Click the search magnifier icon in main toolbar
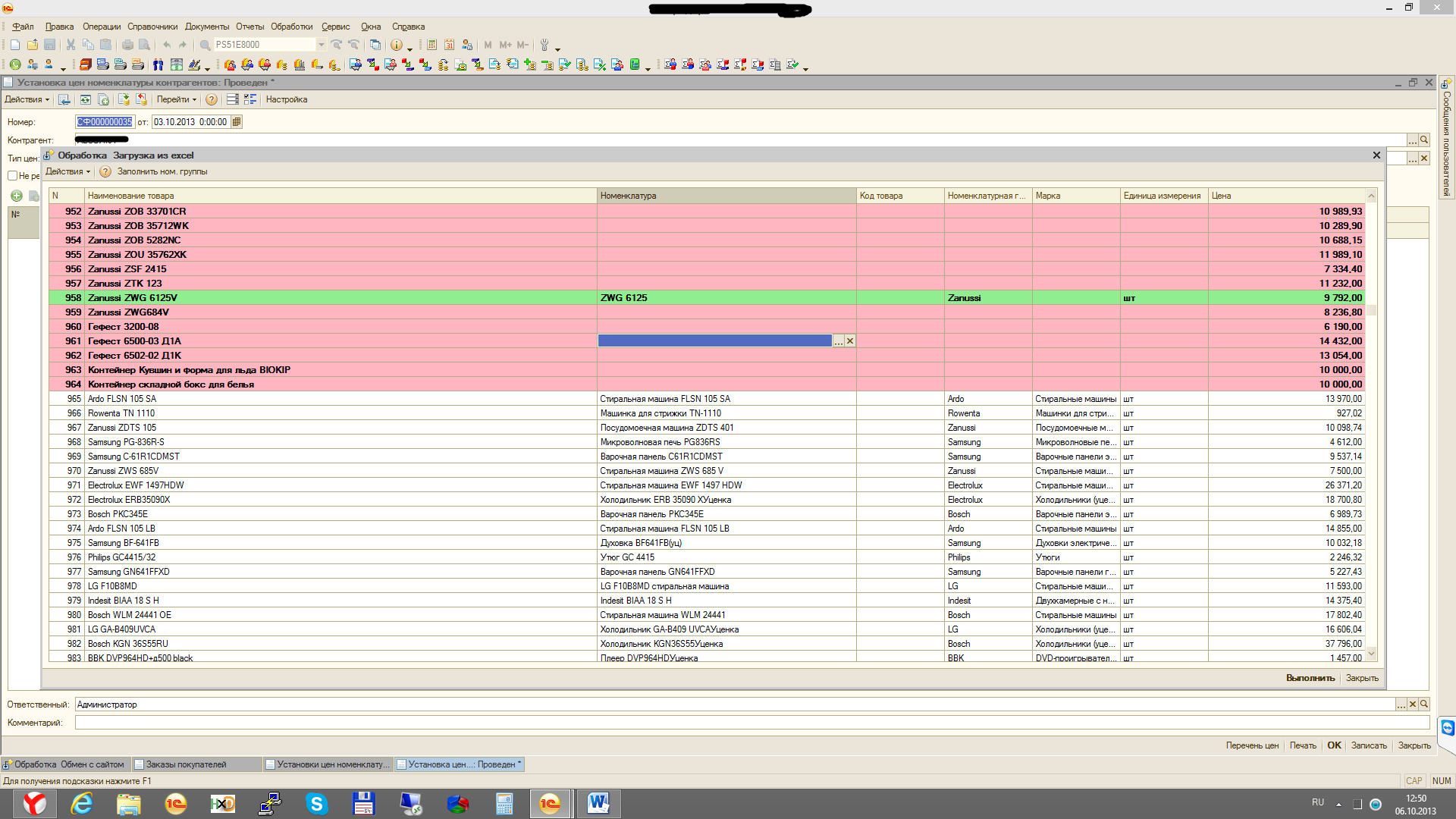This screenshot has width=1456, height=819. point(205,45)
